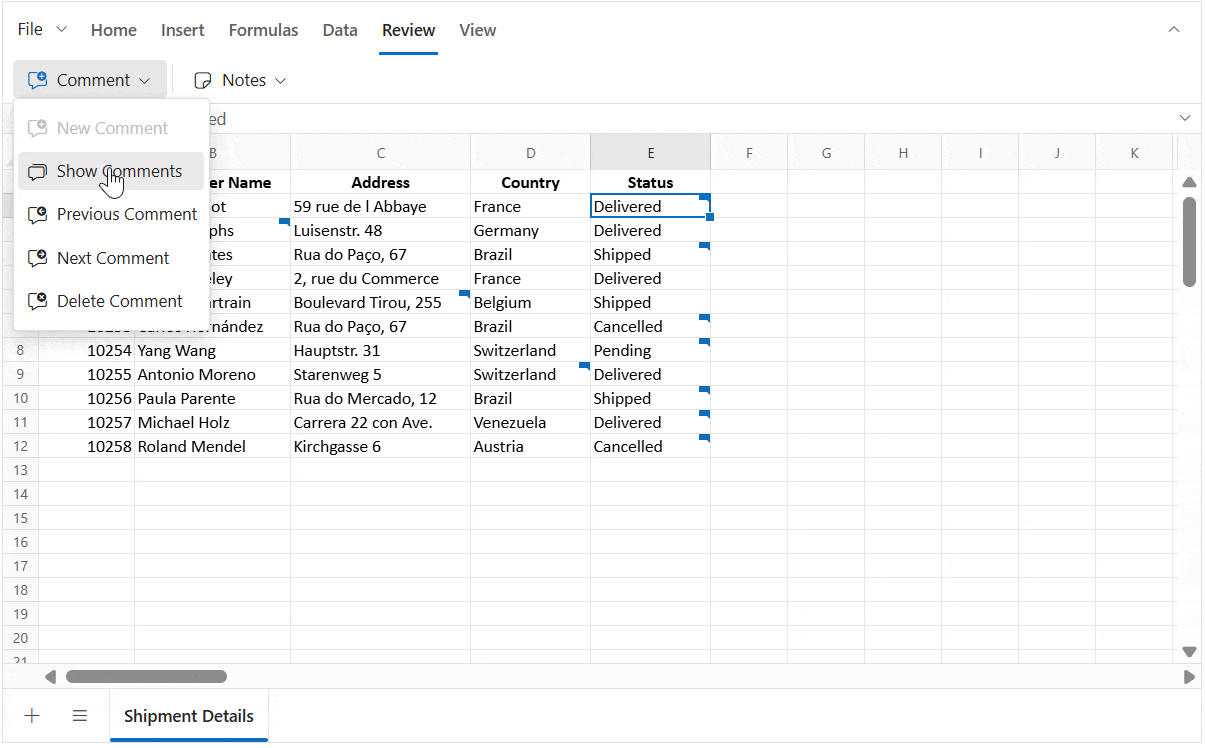The image size is (1206, 748).
Task: Click the Next Comment menu icon
Action: [x=37, y=258]
